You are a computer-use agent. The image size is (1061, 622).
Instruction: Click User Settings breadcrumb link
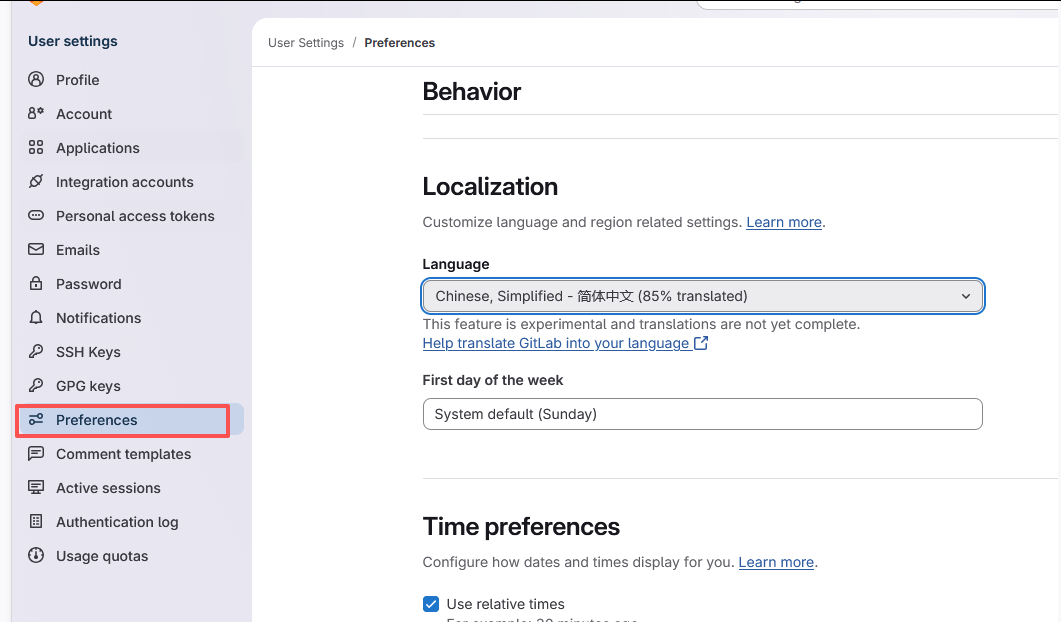click(x=306, y=43)
